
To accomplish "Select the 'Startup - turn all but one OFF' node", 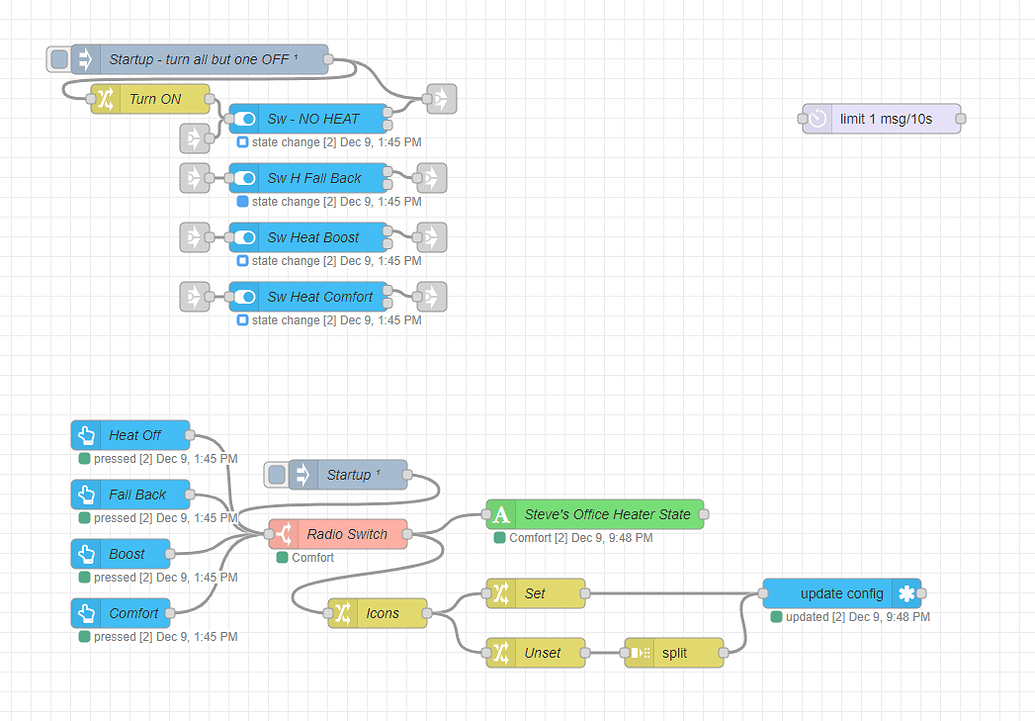I will point(199,59).
